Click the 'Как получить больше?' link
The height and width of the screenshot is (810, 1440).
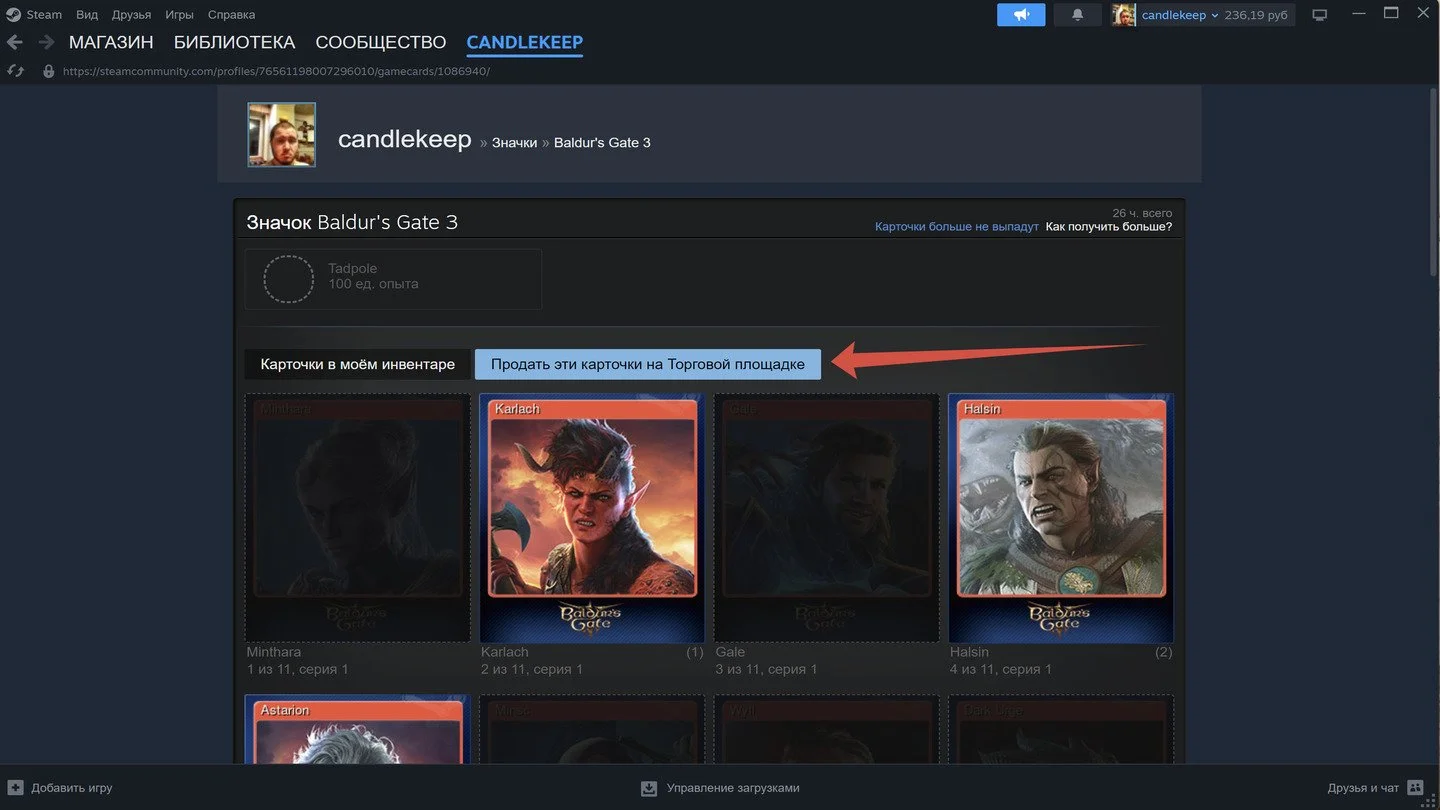coord(1109,227)
